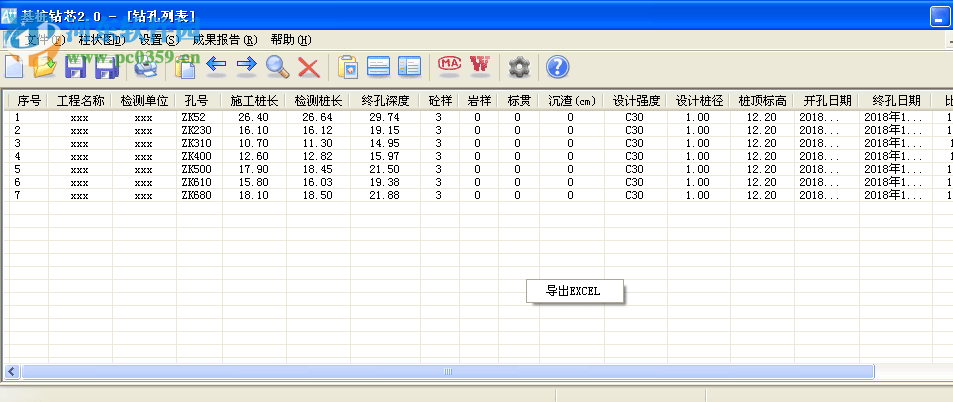Click the 设计桩径 column header

[x=699, y=101]
